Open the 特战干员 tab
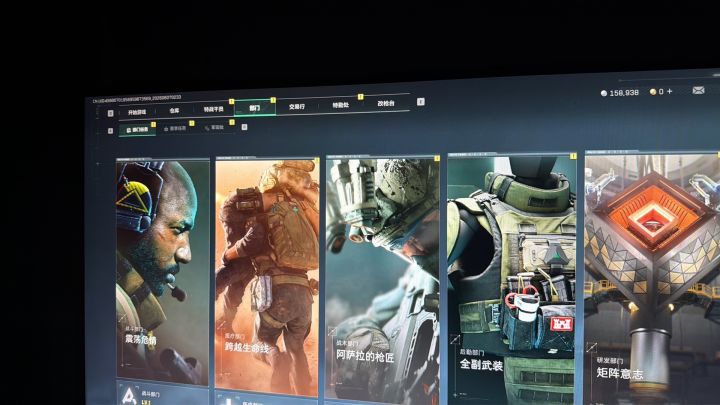720x405 pixels. click(214, 109)
